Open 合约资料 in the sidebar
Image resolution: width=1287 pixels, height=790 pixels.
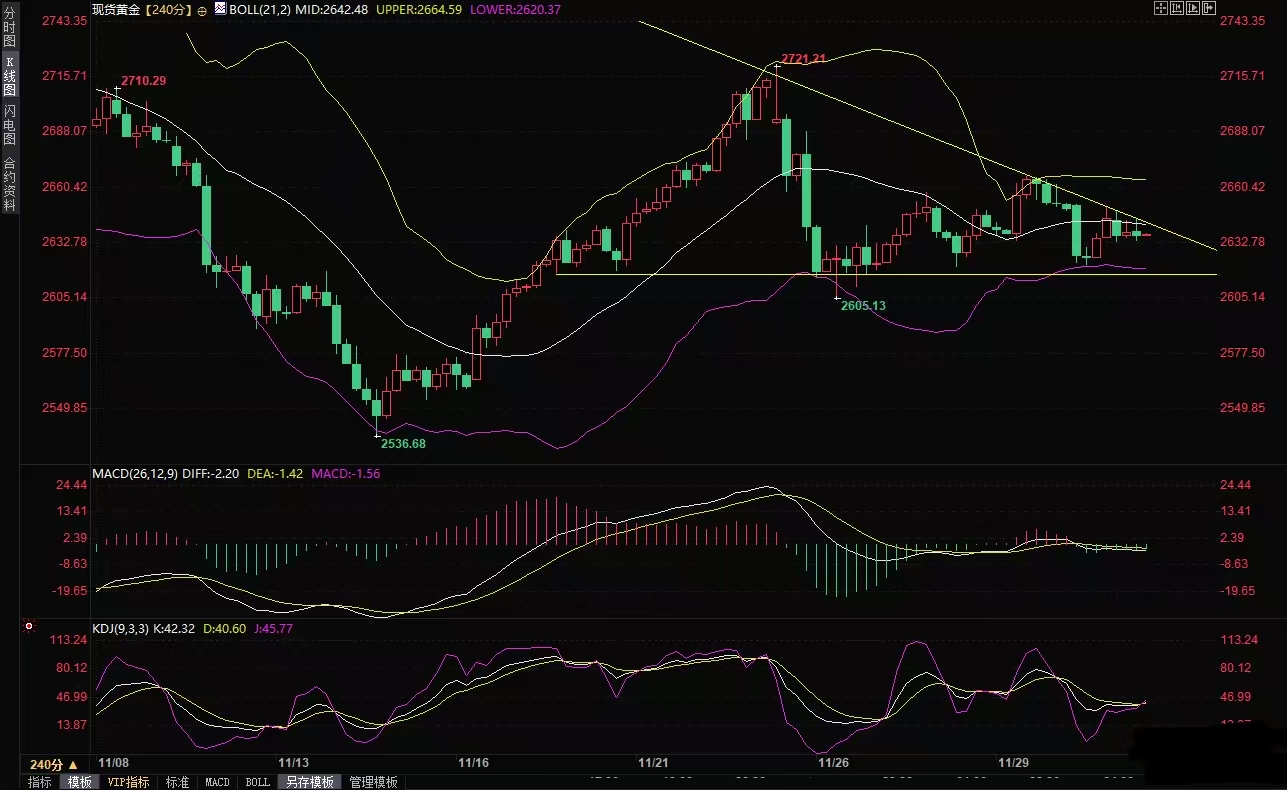point(9,184)
